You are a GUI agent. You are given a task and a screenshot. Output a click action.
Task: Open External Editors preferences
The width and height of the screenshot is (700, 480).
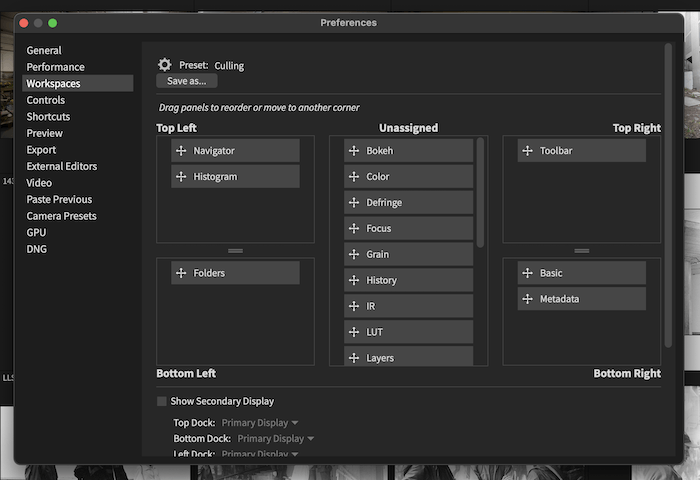(62, 166)
